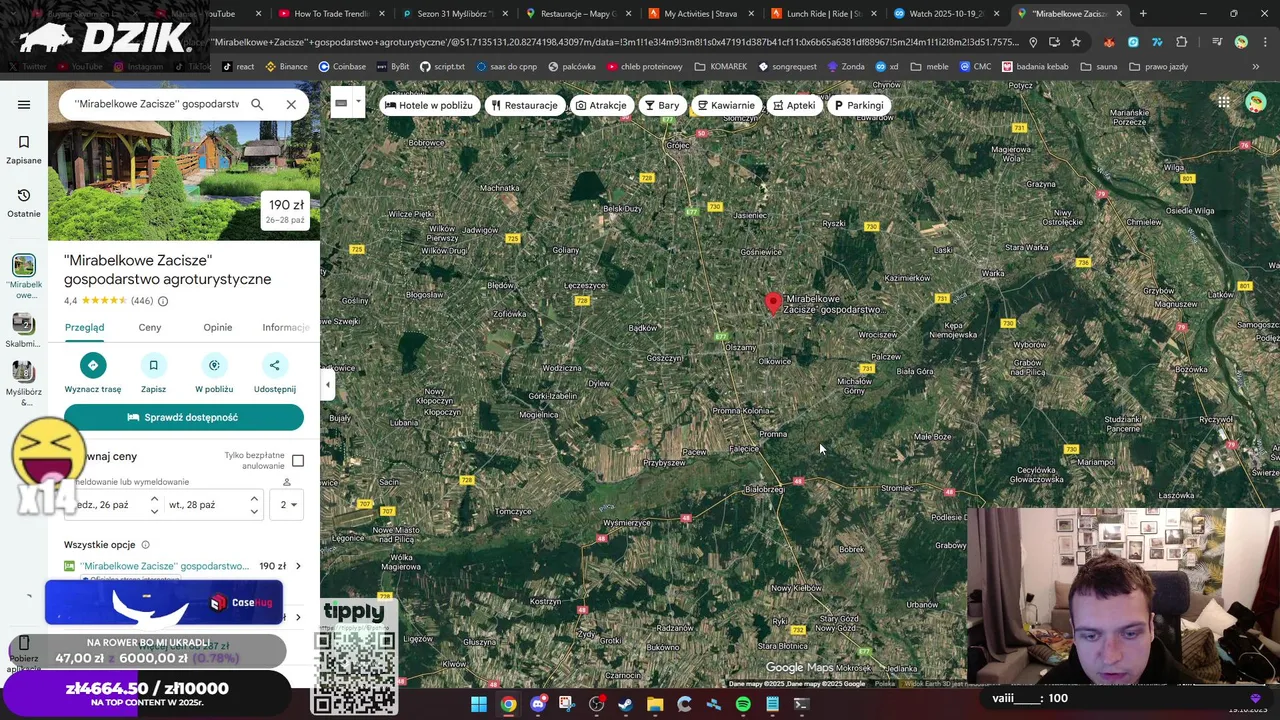
Task: Filter map by Bary
Action: click(x=662, y=105)
